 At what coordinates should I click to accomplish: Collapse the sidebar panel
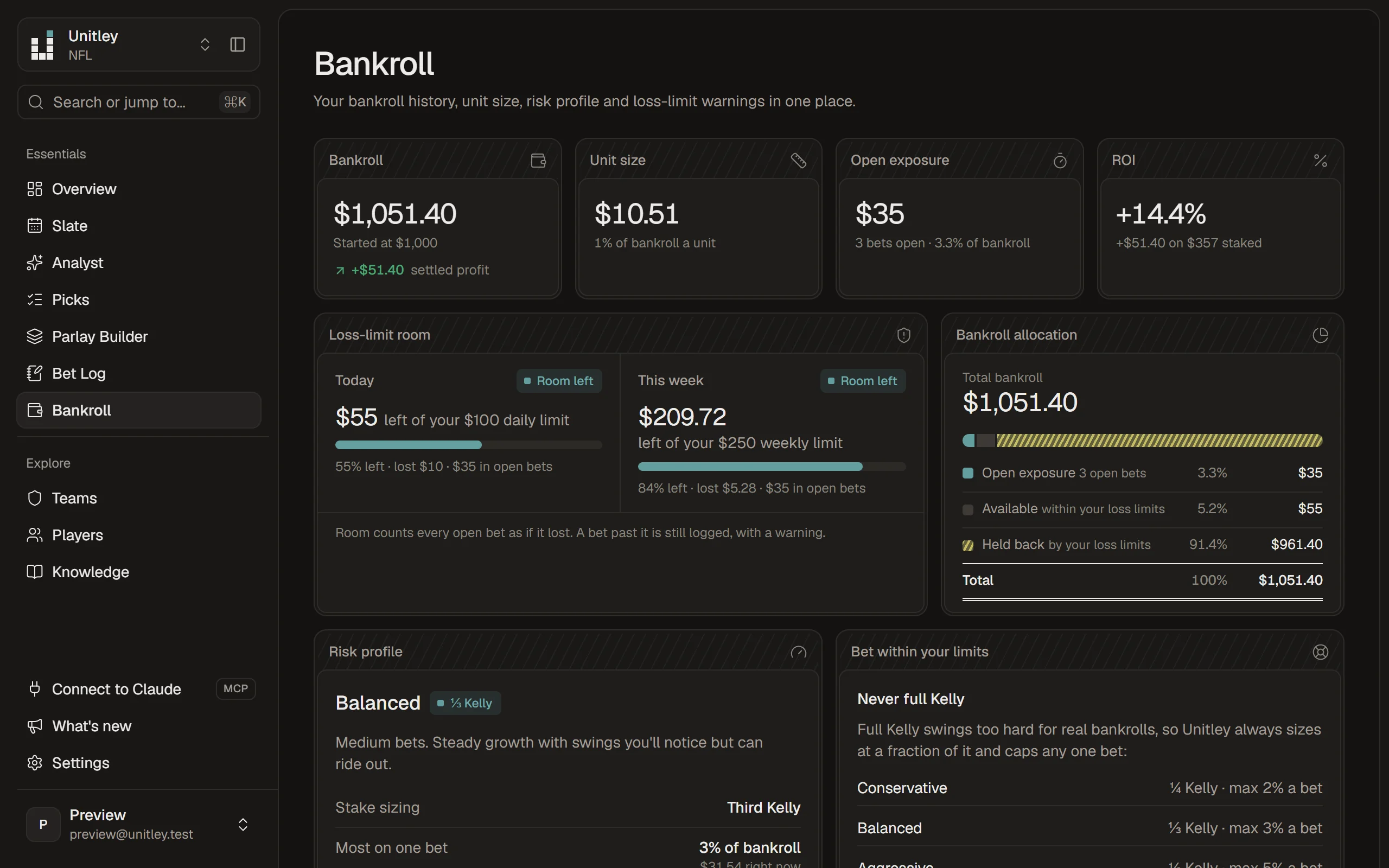tap(238, 45)
